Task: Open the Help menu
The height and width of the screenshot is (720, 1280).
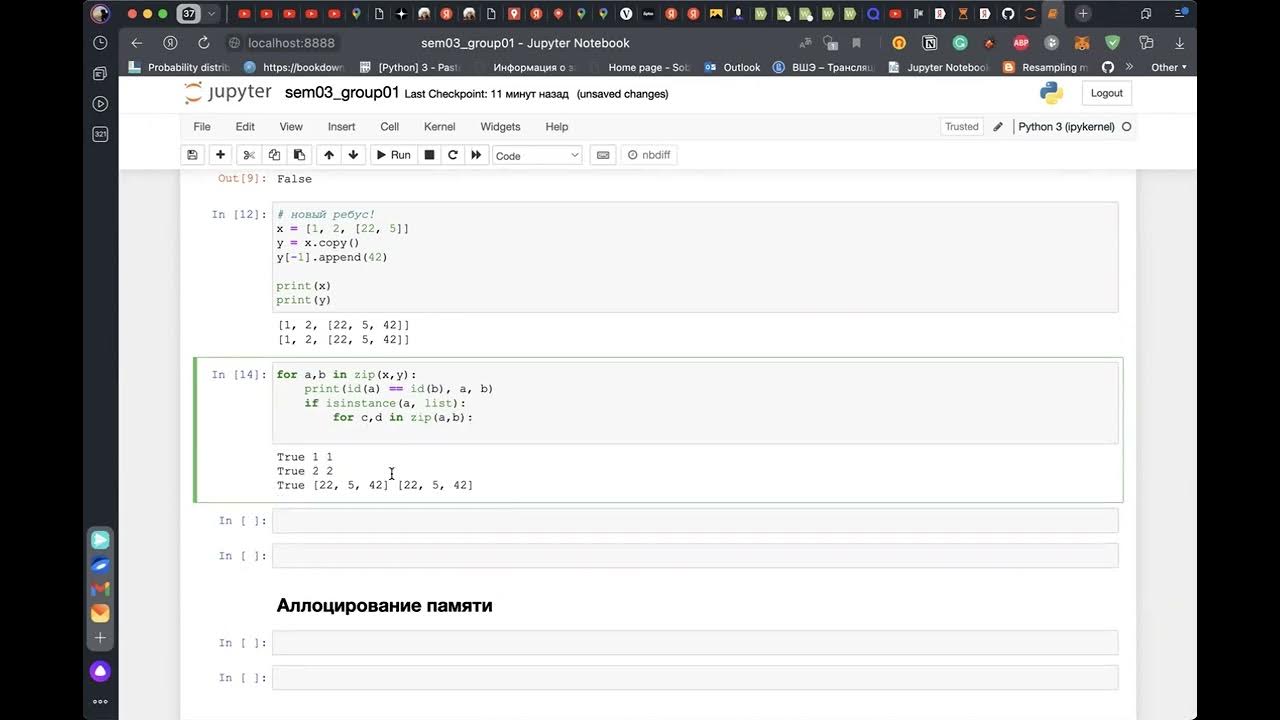Action: [557, 127]
